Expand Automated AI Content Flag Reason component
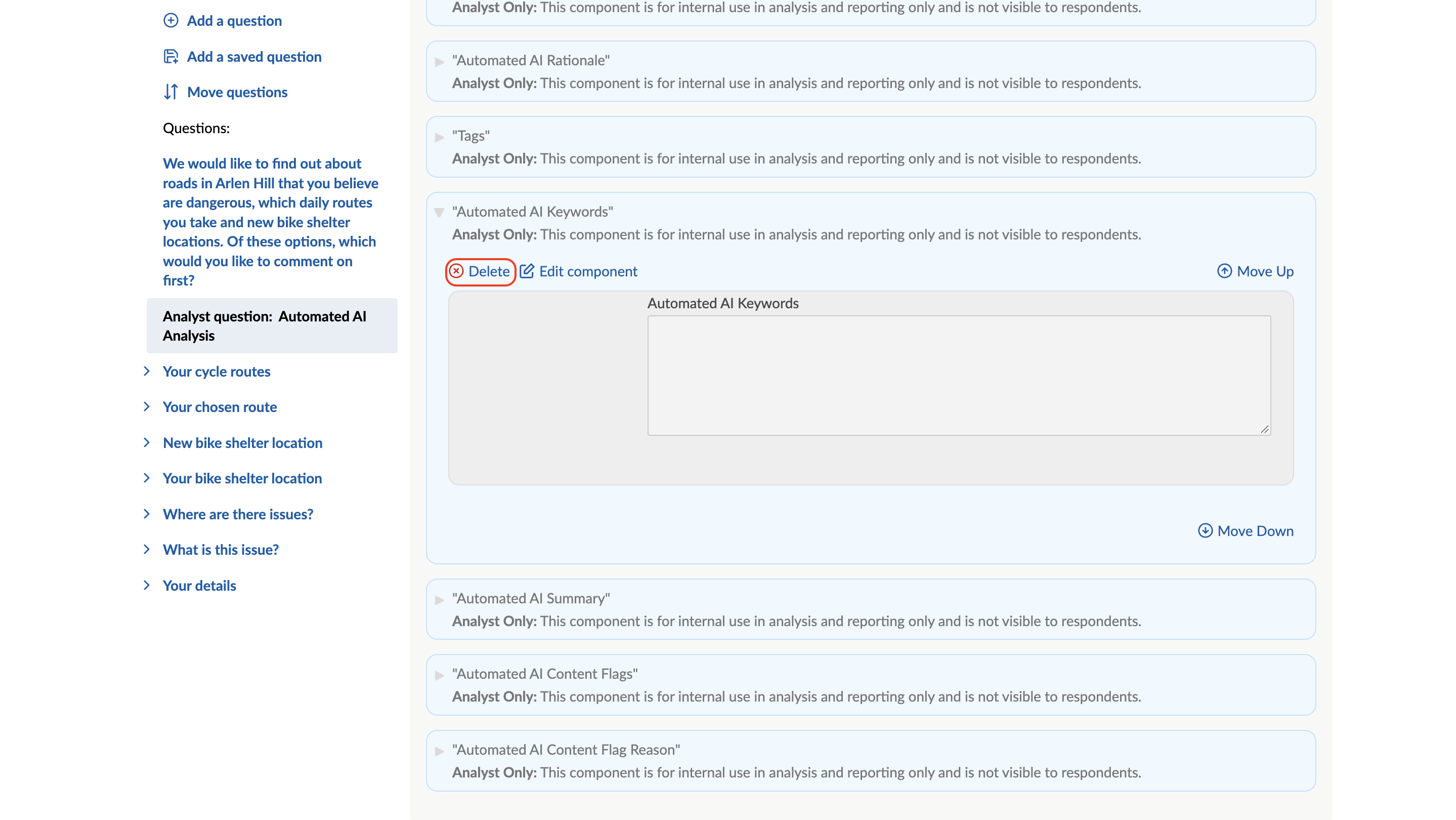This screenshot has height=820, width=1456. [x=439, y=751]
